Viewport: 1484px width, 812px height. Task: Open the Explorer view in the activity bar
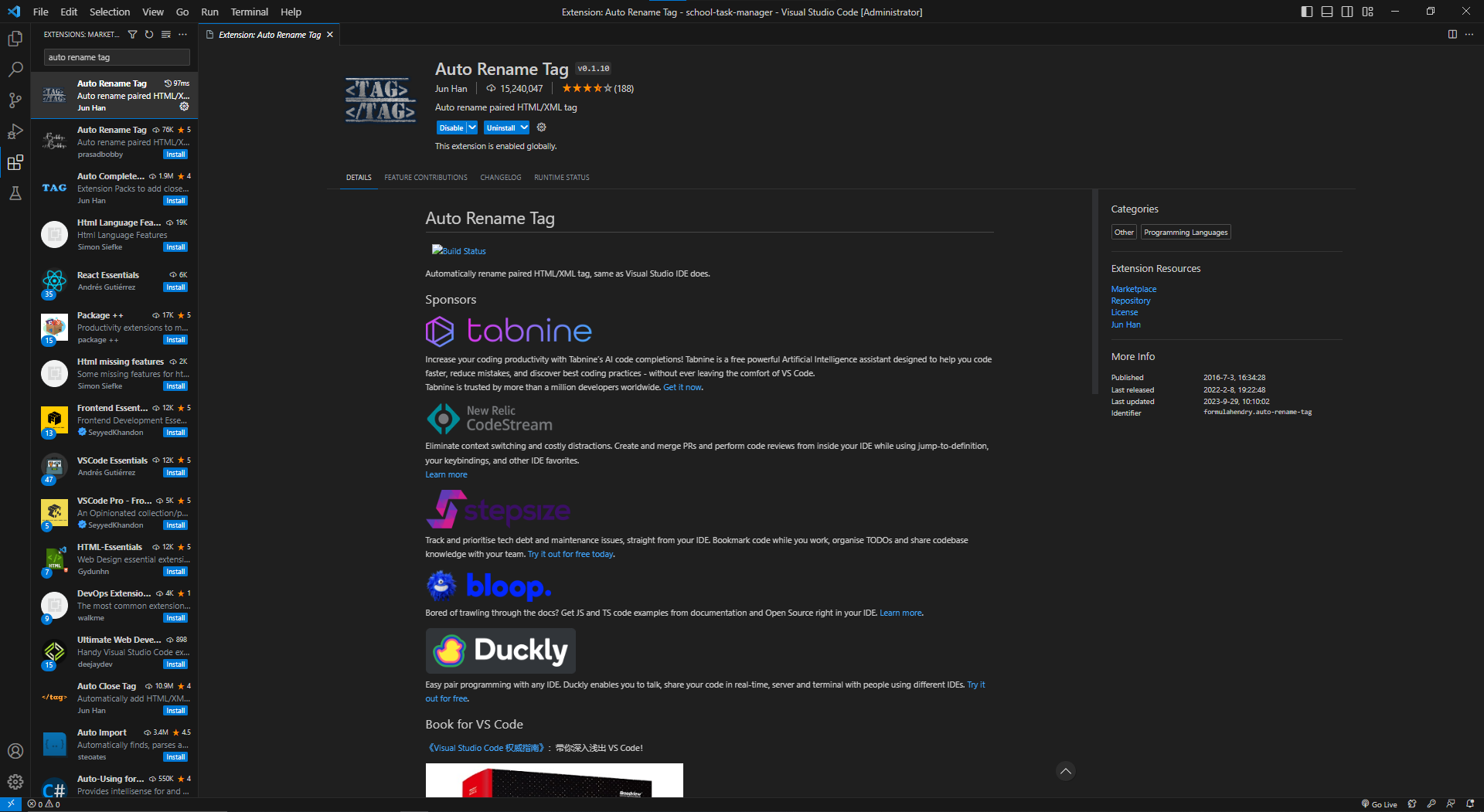(15, 39)
